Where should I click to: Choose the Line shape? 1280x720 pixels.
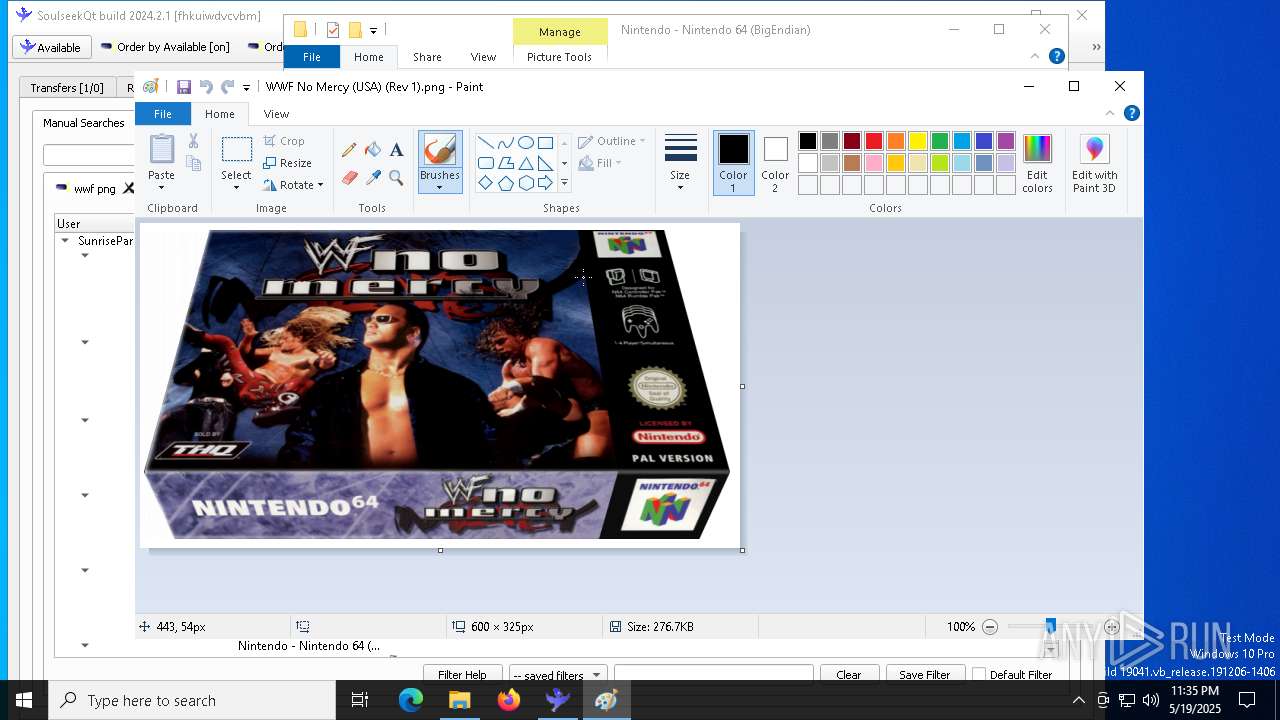coord(485,142)
